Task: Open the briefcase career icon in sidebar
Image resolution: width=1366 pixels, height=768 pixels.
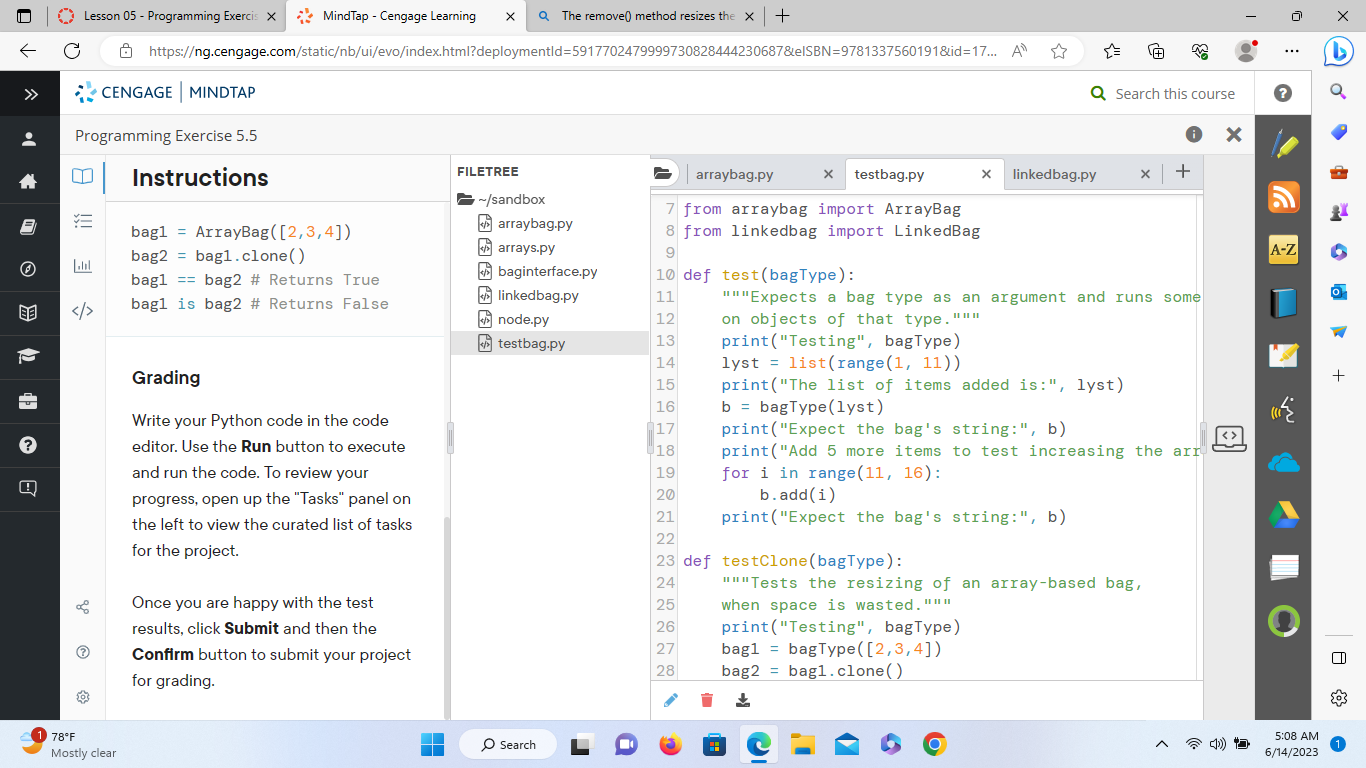Action: tap(29, 401)
